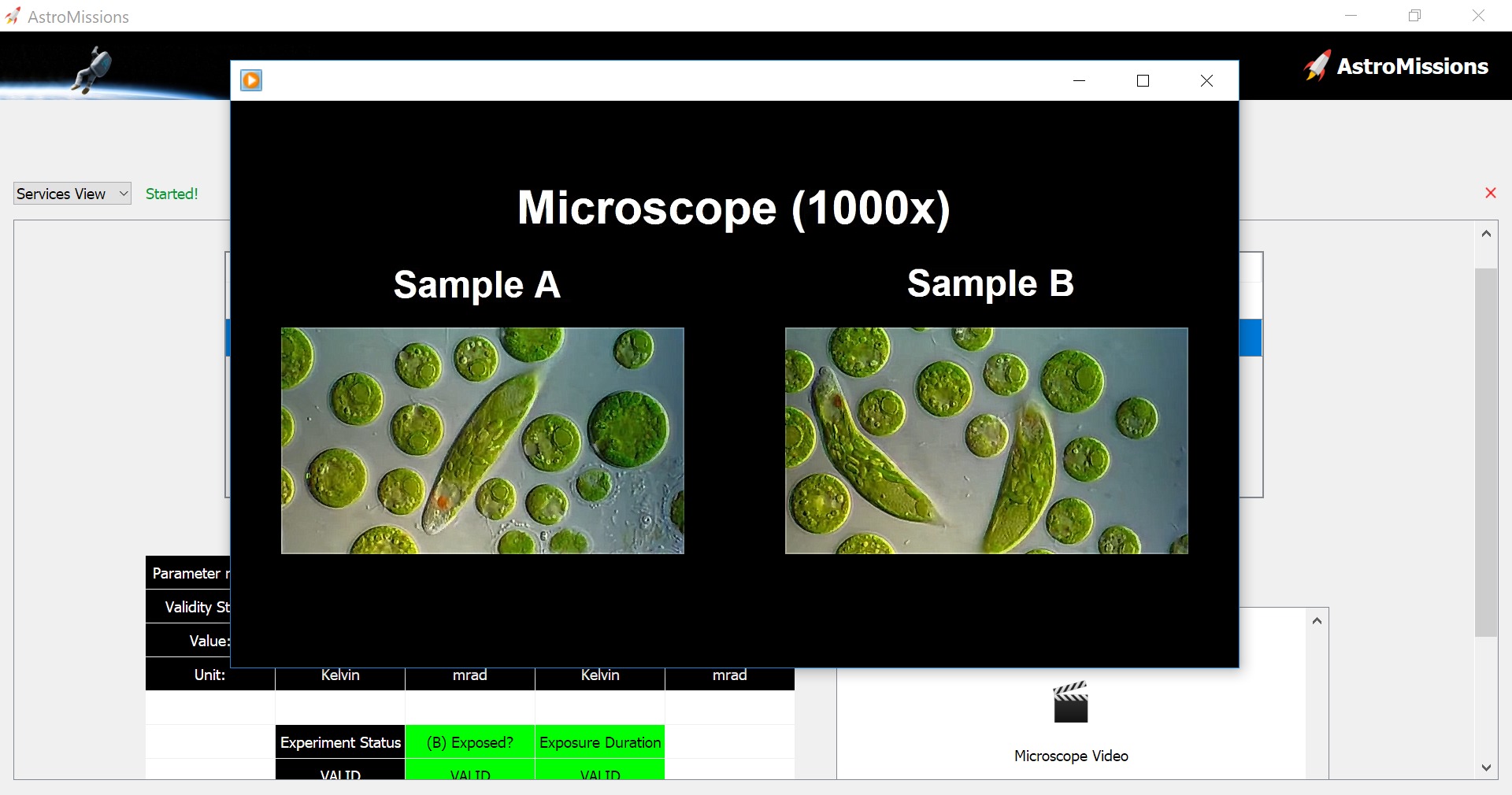Close the Microscope video popup window
Viewport: 1512px width, 795px height.
click(1206, 80)
